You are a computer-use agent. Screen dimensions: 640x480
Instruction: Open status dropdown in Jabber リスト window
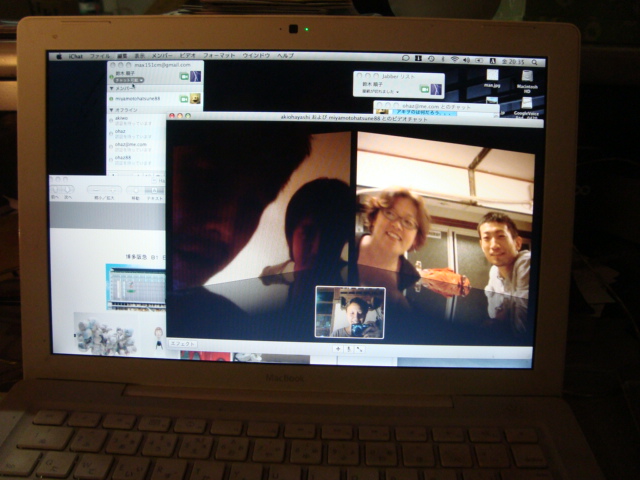(x=380, y=92)
